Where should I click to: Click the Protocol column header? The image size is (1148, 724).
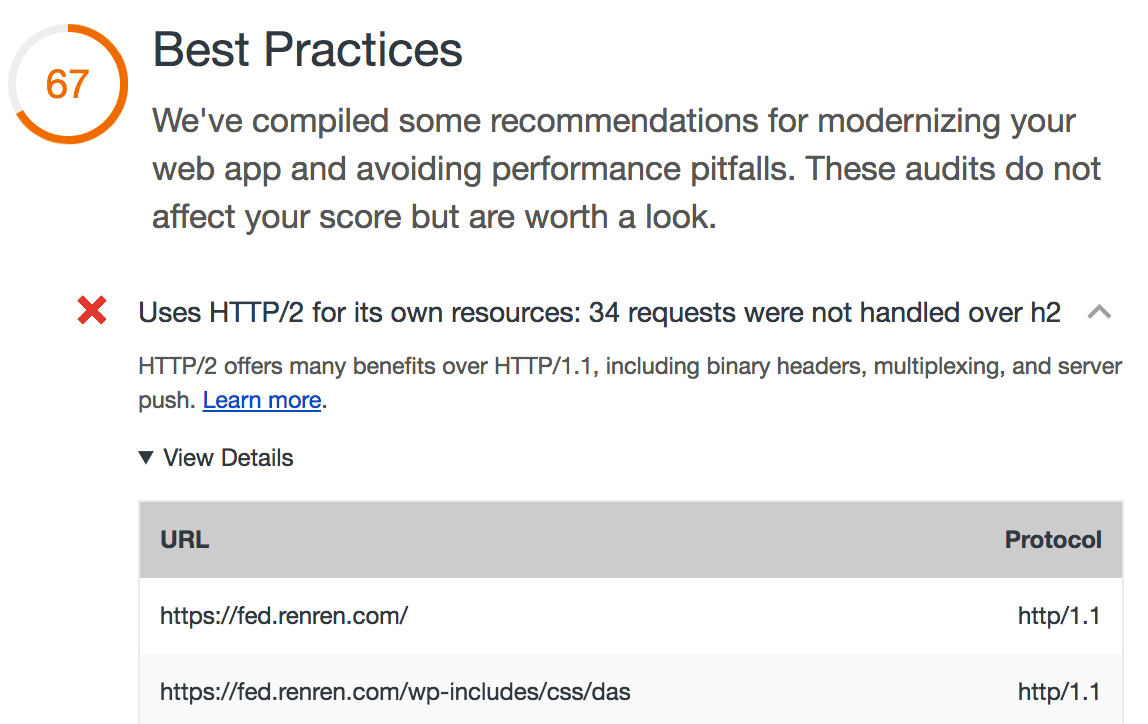[x=1053, y=540]
